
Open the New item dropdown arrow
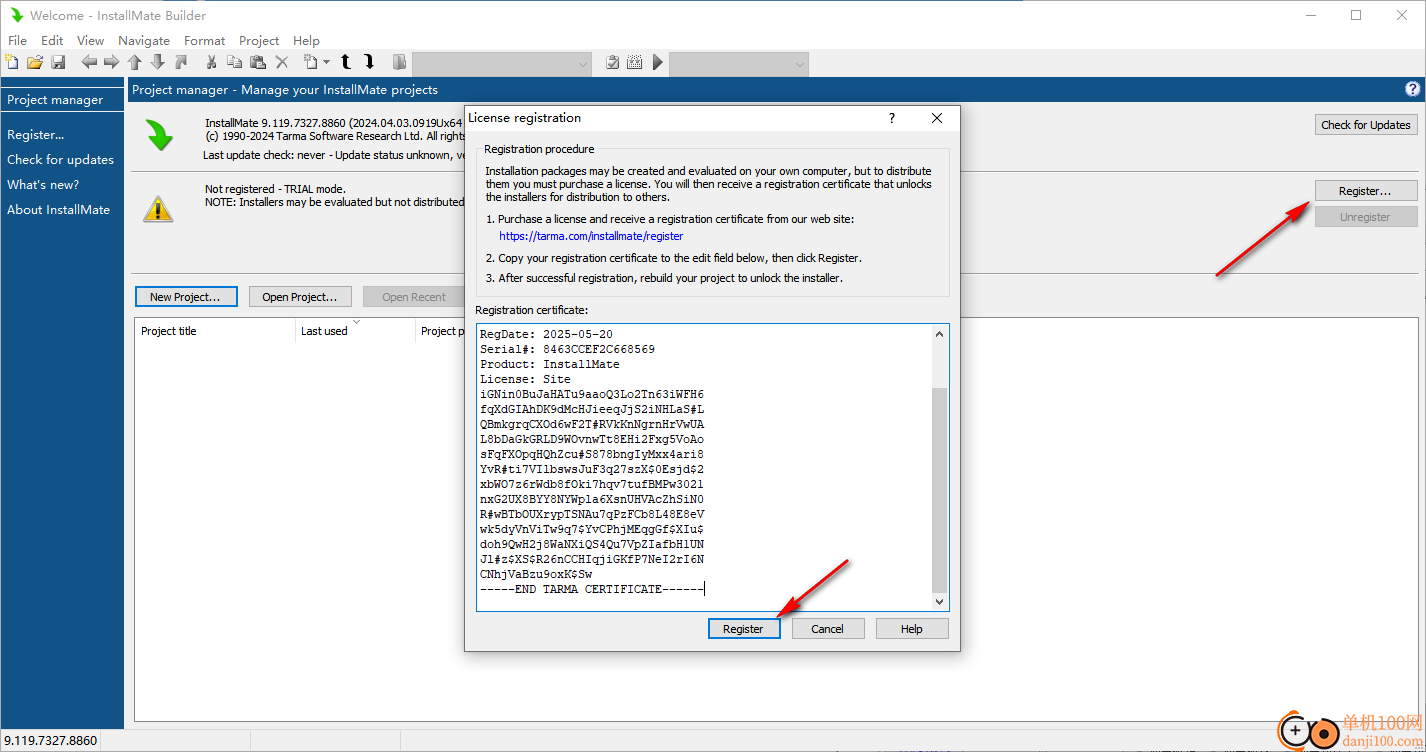pos(326,63)
